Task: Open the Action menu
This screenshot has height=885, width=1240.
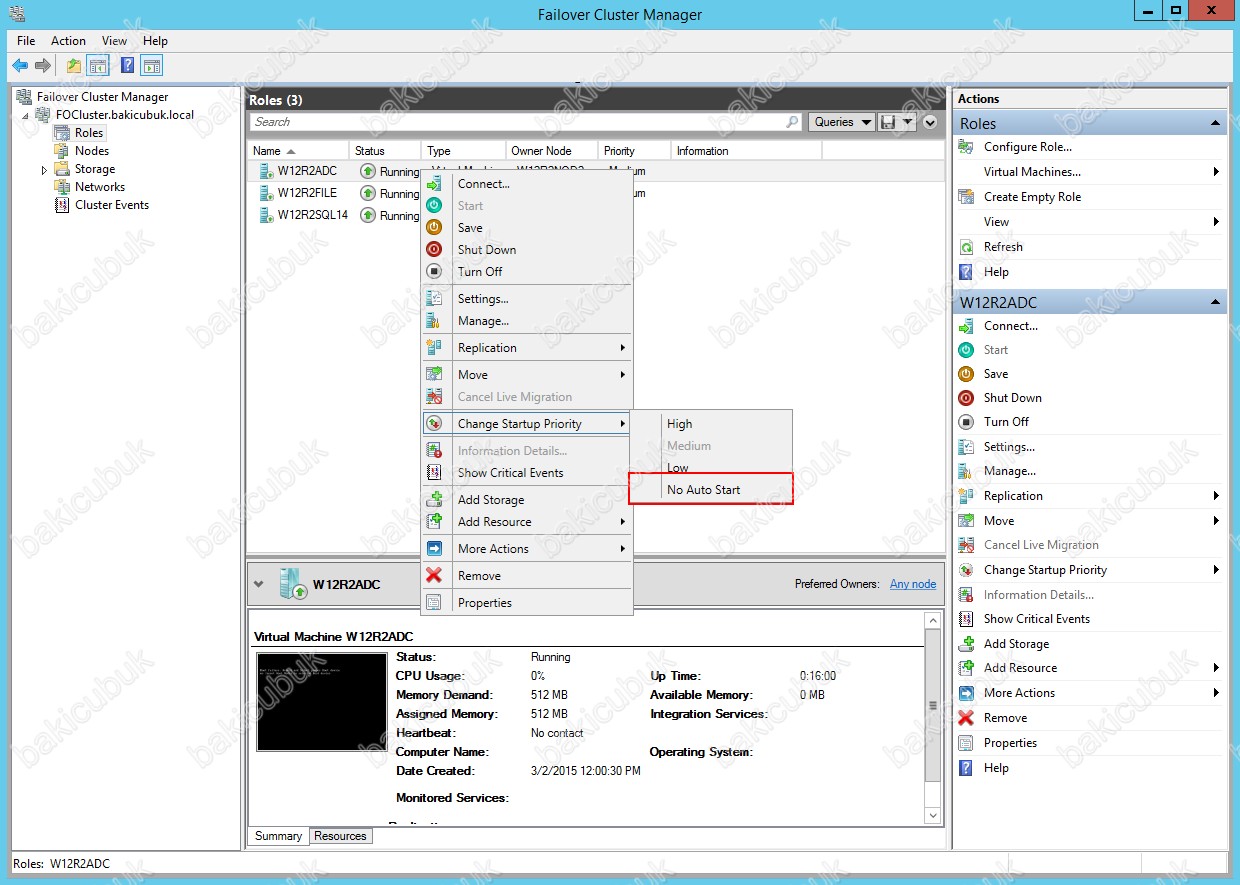Action: tap(68, 41)
